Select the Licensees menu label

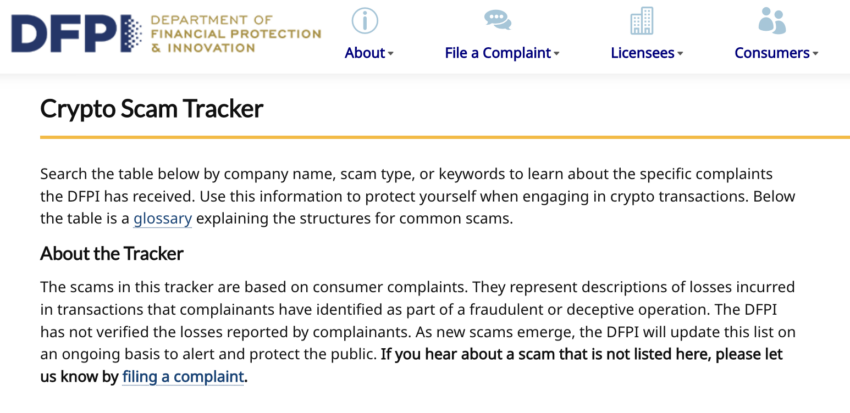tap(642, 53)
